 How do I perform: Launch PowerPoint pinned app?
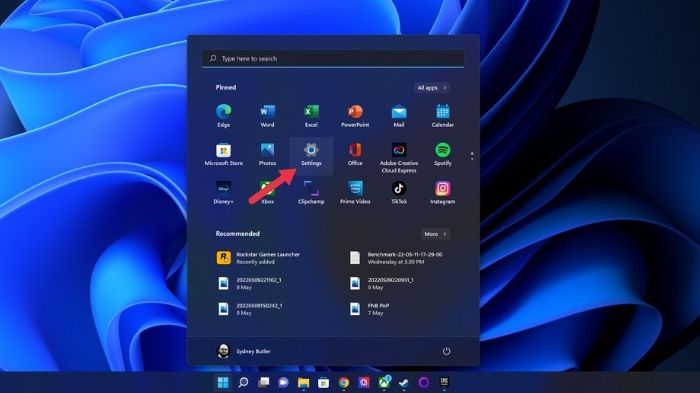(x=355, y=116)
